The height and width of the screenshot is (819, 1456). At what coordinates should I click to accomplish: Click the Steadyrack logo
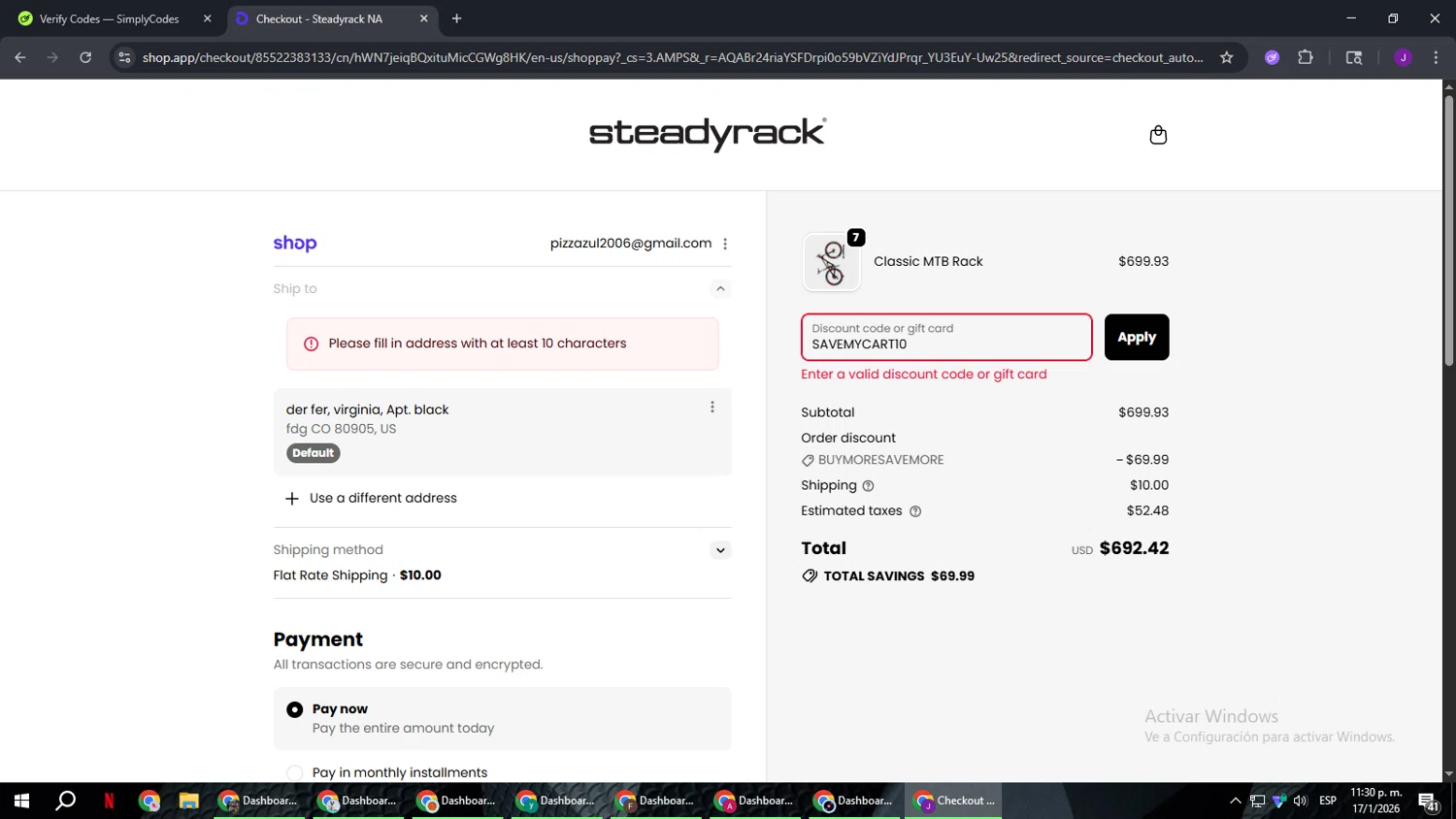(708, 133)
